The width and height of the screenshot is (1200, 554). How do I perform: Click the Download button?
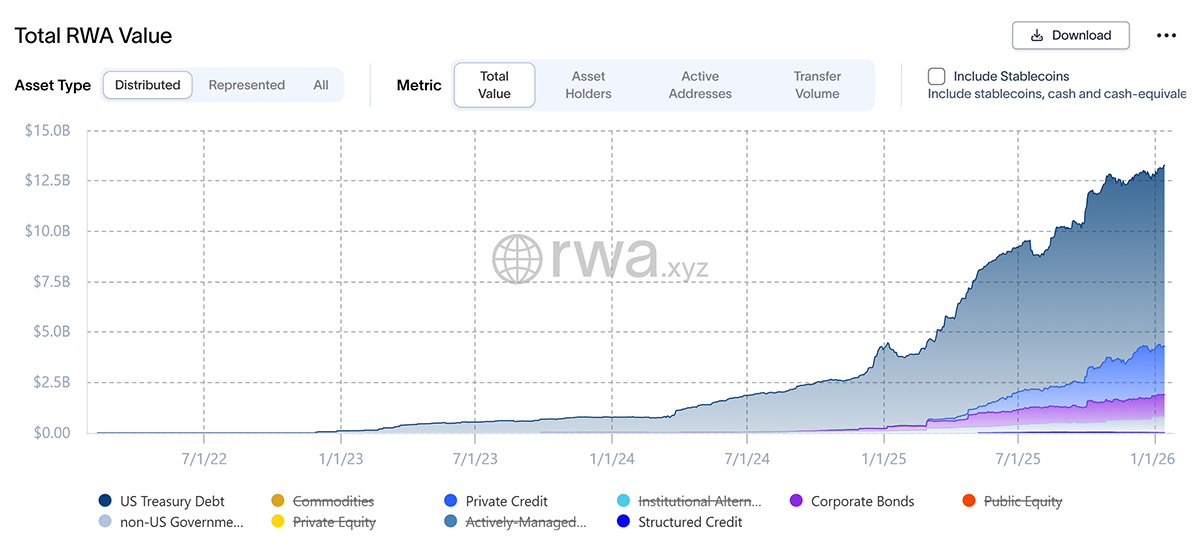pyautogui.click(x=1070, y=35)
